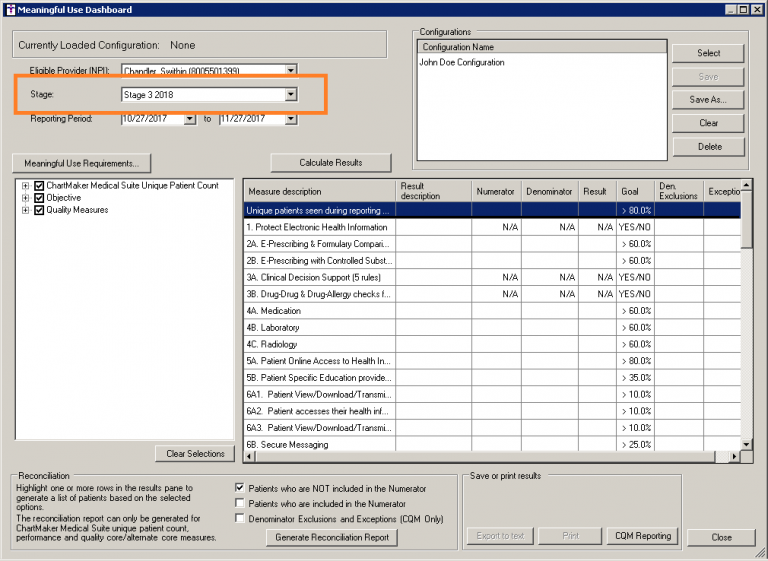Click the Goal column header
The height and width of the screenshot is (561, 768).
pyautogui.click(x=635, y=191)
